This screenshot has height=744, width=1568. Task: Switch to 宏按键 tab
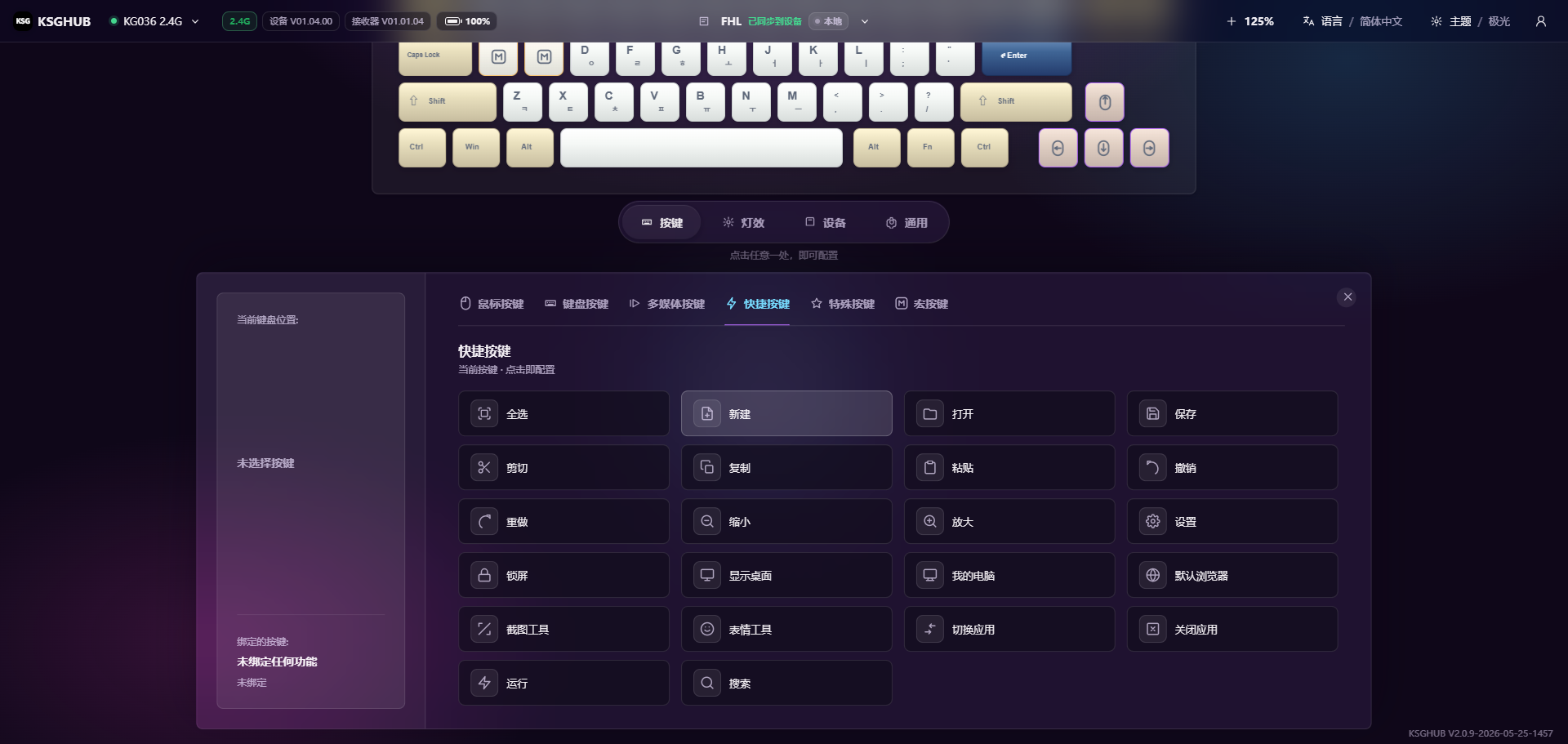(x=921, y=304)
